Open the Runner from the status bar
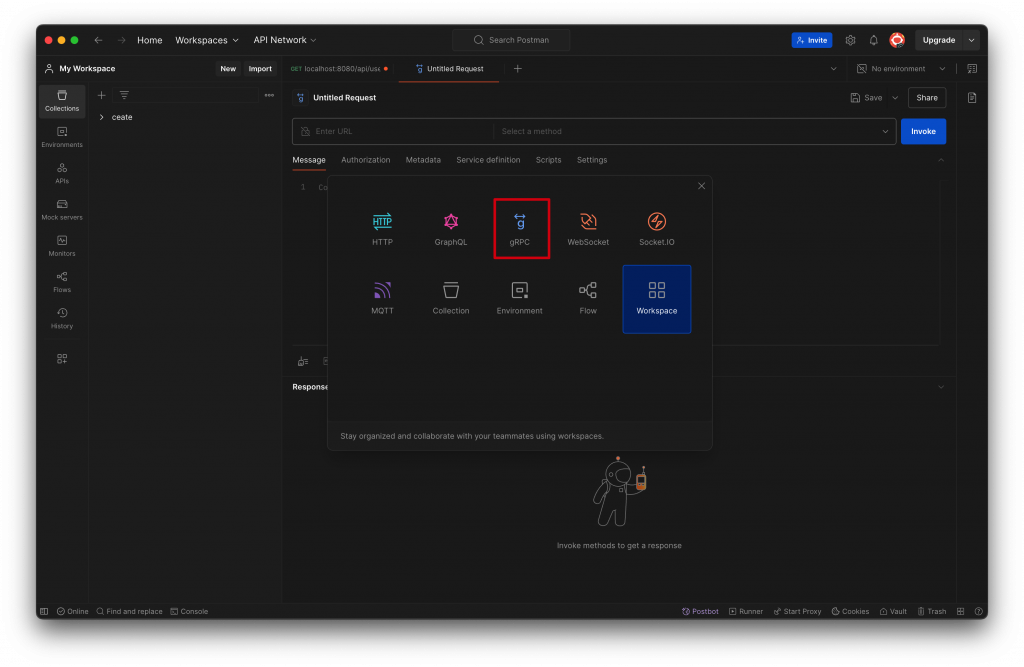The height and width of the screenshot is (667, 1024). (746, 611)
